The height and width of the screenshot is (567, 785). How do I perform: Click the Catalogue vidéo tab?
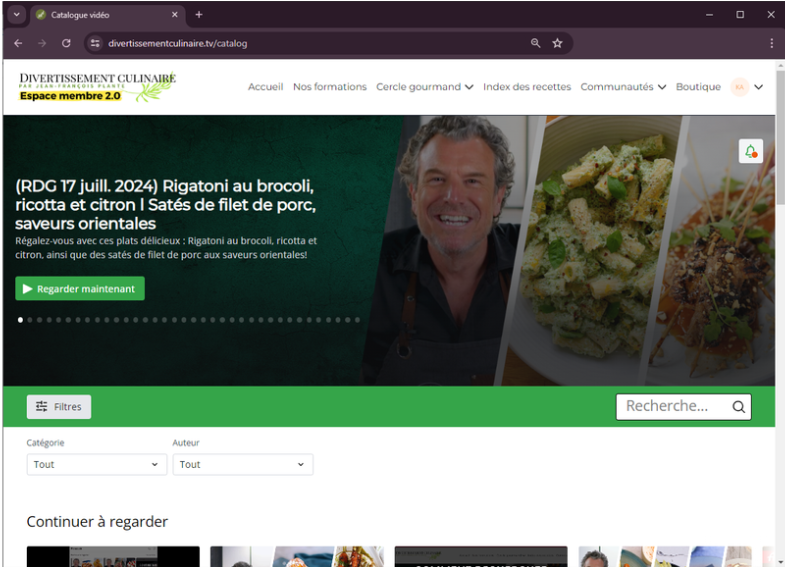(x=108, y=15)
